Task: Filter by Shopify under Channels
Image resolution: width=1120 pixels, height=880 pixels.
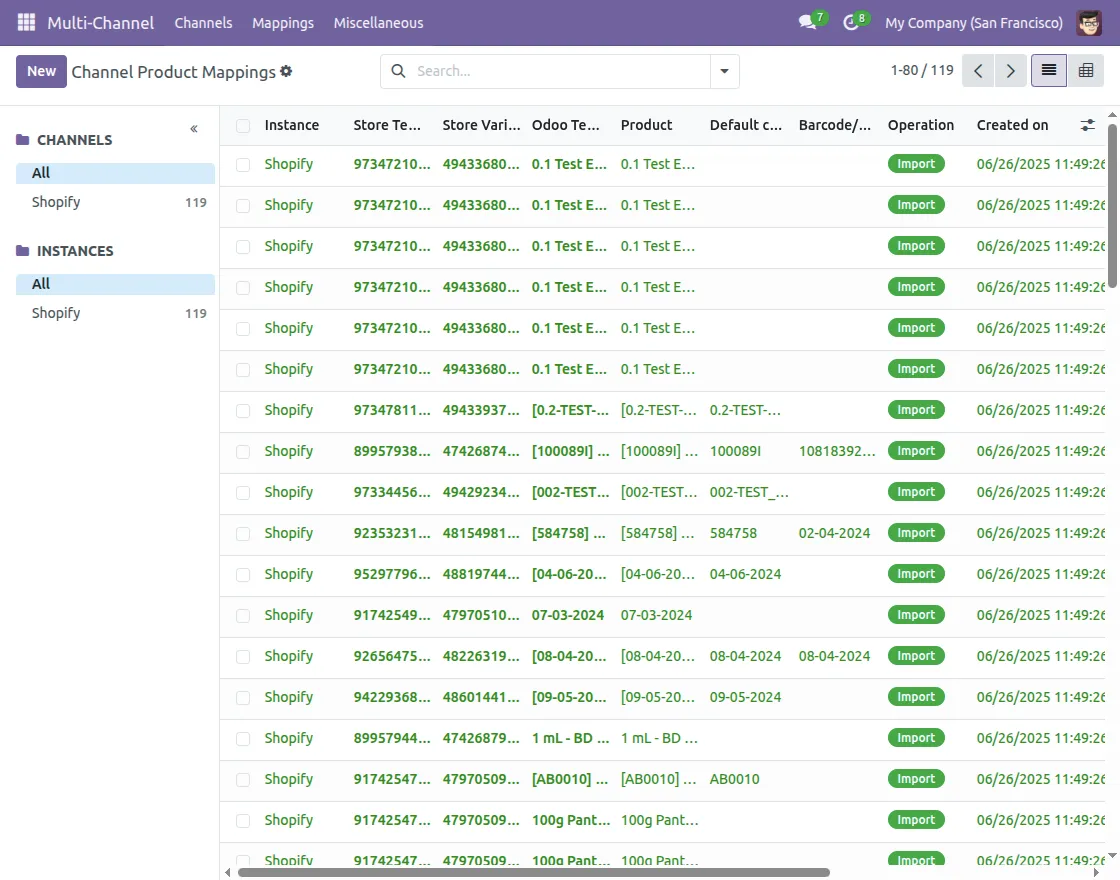Action: point(56,202)
